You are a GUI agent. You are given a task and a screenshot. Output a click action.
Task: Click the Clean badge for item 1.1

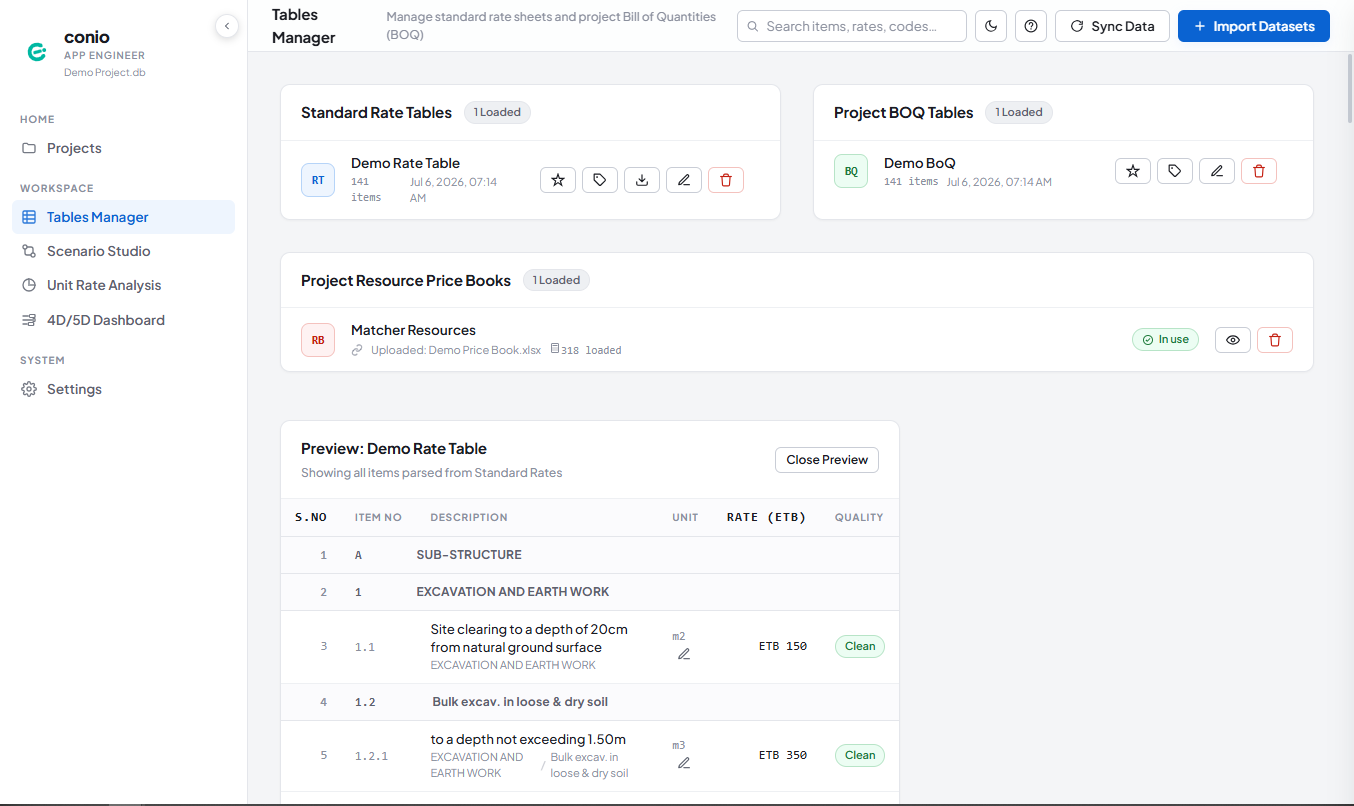pos(860,646)
